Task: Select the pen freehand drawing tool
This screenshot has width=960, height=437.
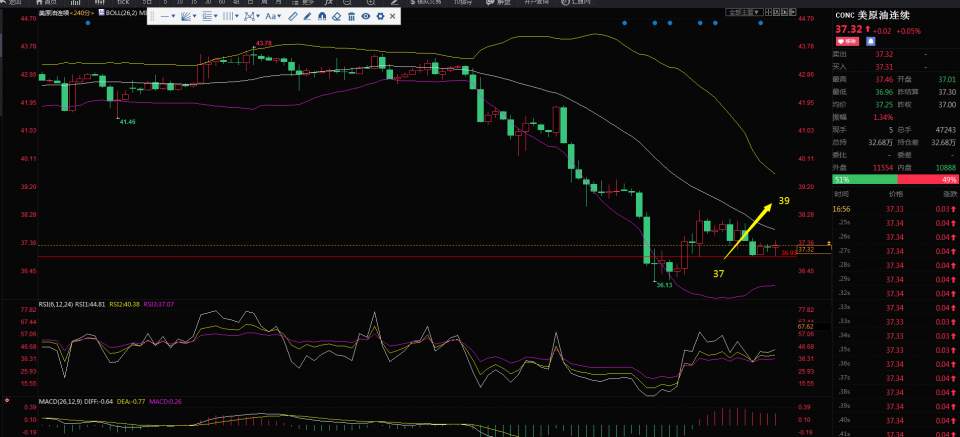Action: [x=307, y=16]
